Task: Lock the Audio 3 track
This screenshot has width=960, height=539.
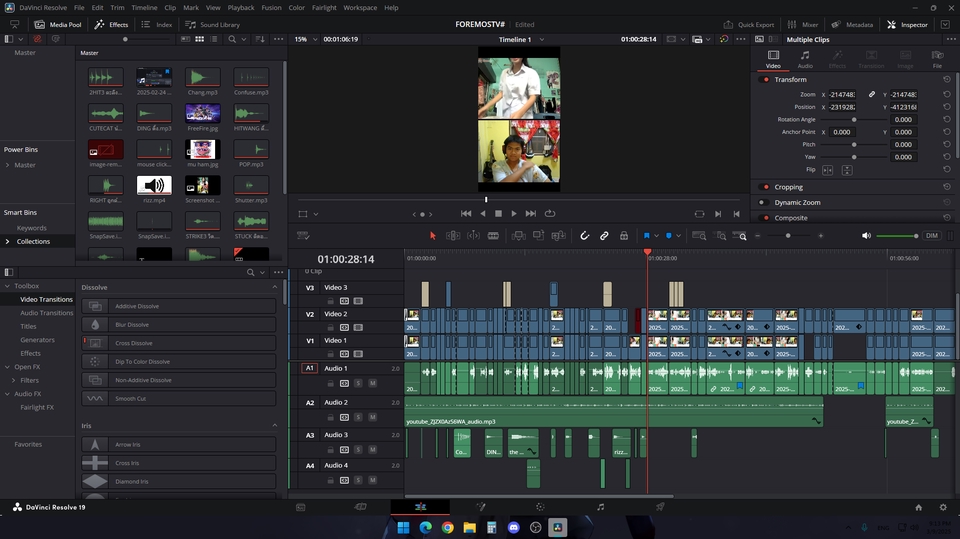Action: 331,450
